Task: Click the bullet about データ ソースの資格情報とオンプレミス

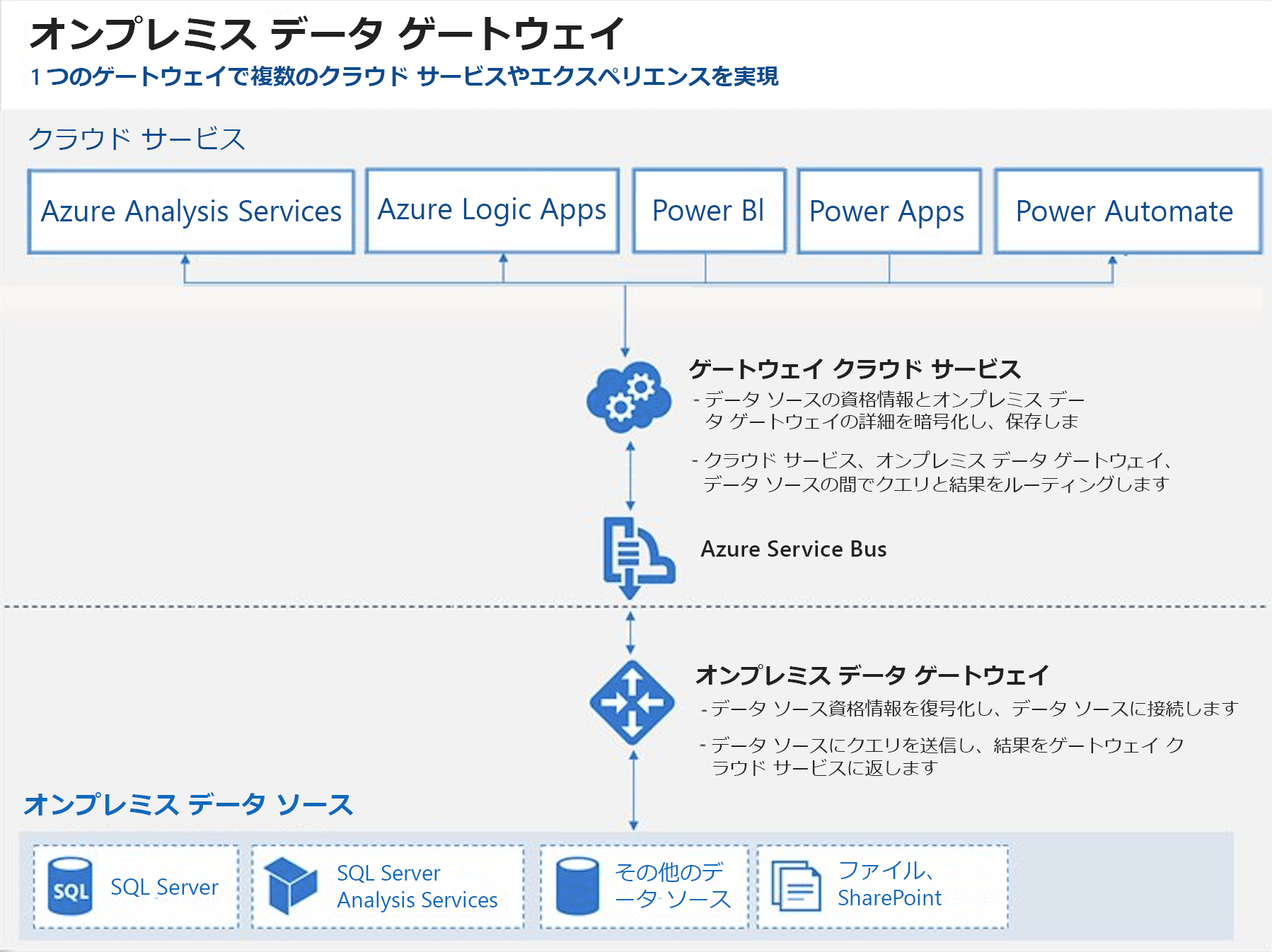Action: tap(888, 411)
